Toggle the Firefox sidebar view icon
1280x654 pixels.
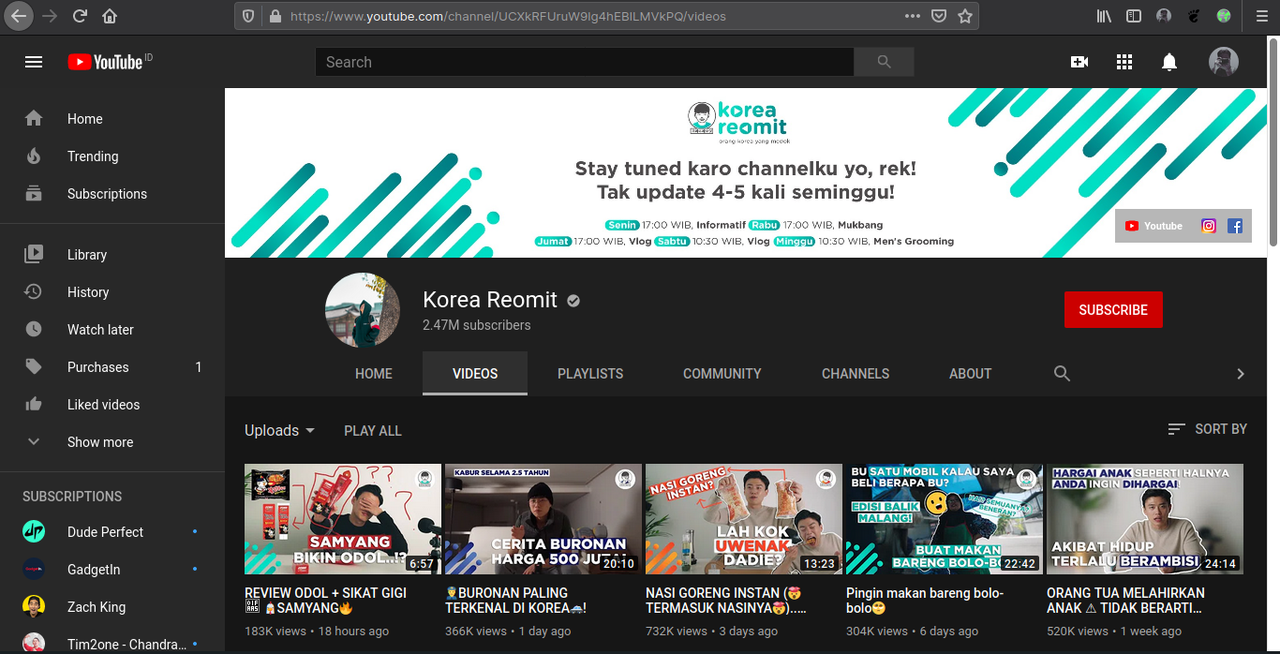[x=1134, y=16]
